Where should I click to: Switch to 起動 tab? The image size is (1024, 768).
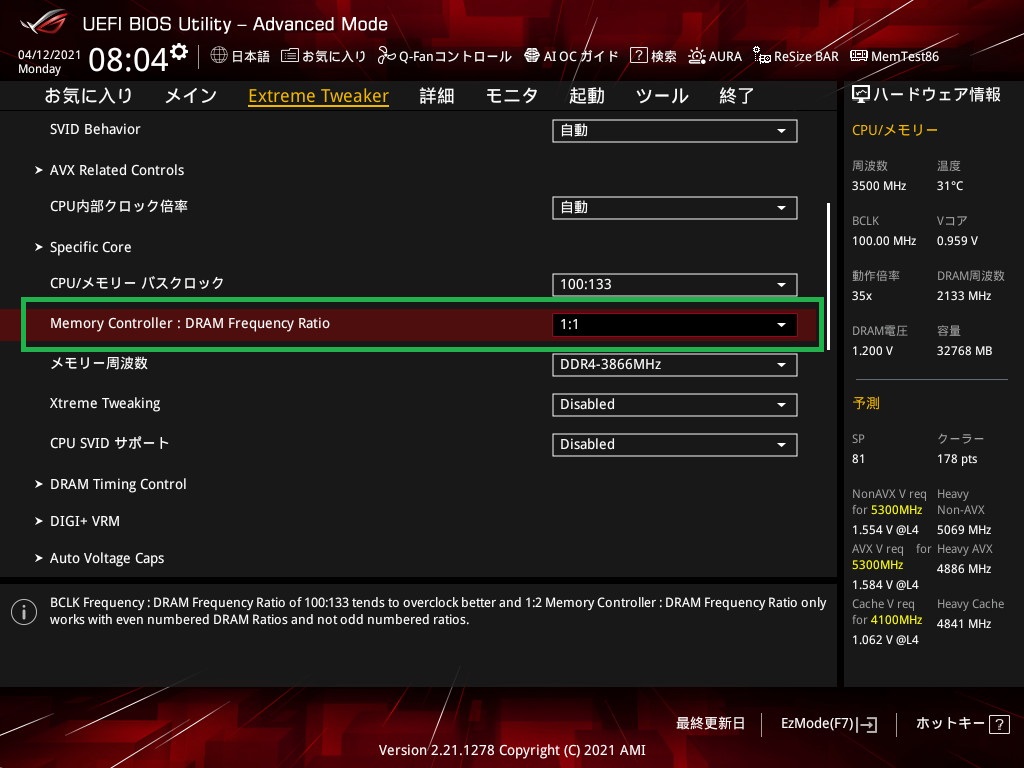(x=586, y=96)
